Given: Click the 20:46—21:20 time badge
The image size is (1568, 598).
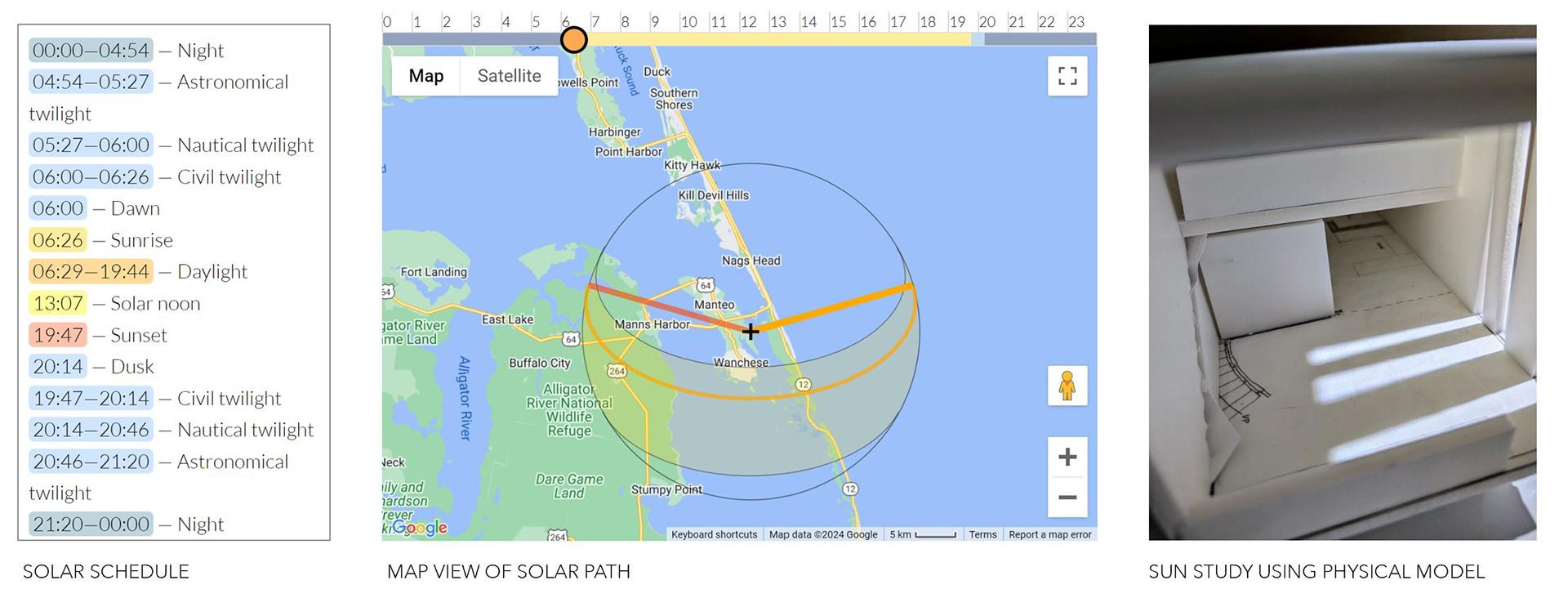Looking at the screenshot, I should point(91,462).
